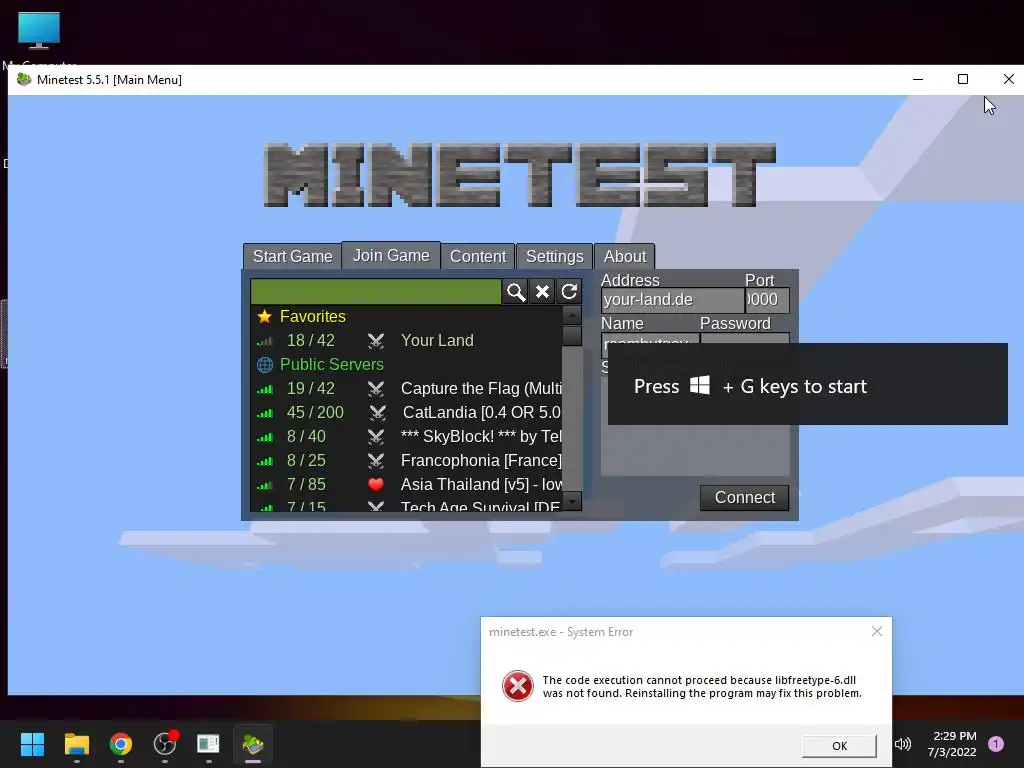Click the Connect button
Screen dimensions: 1024x768
(744, 498)
